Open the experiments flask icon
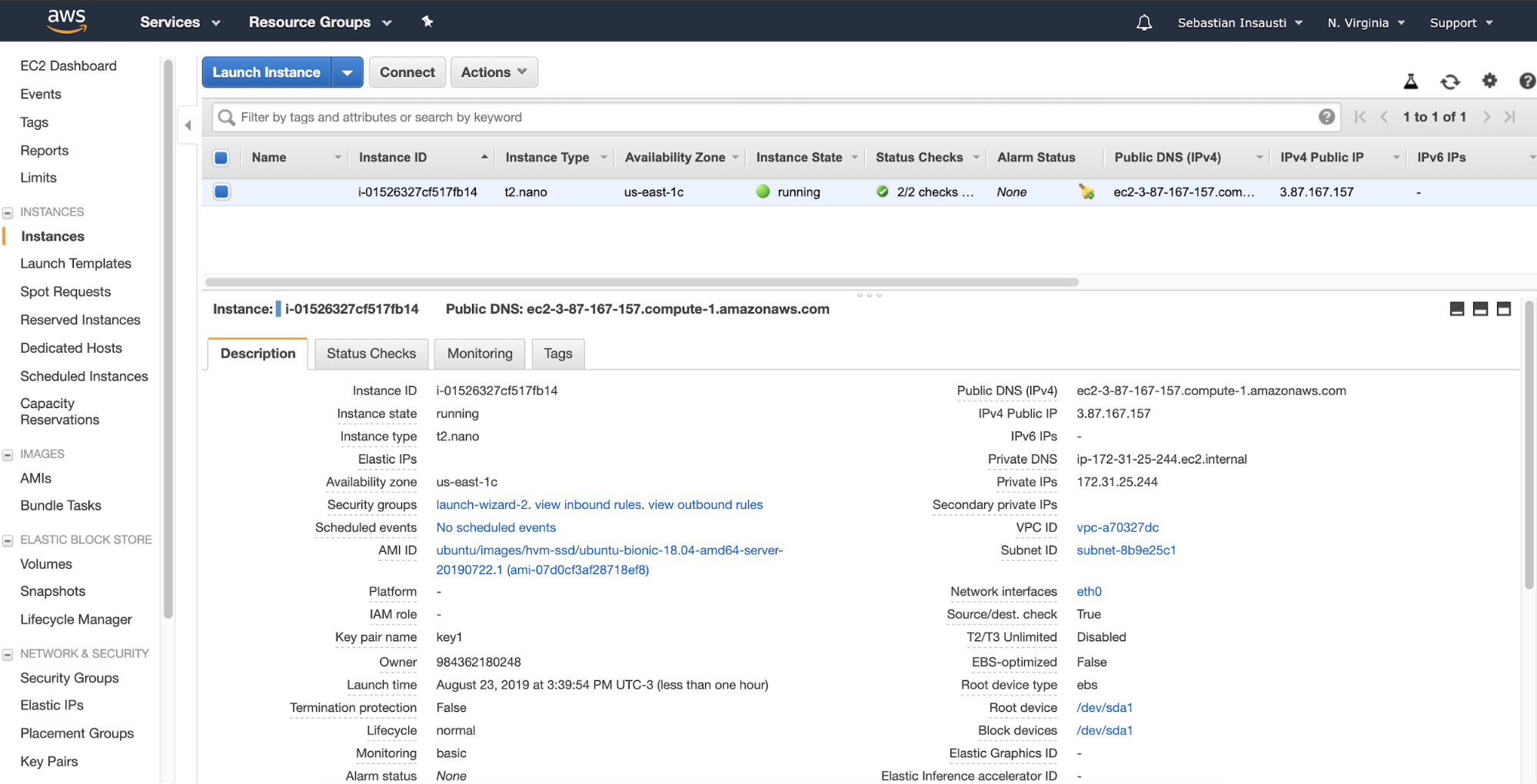Image resolution: width=1537 pixels, height=784 pixels. (x=1411, y=81)
